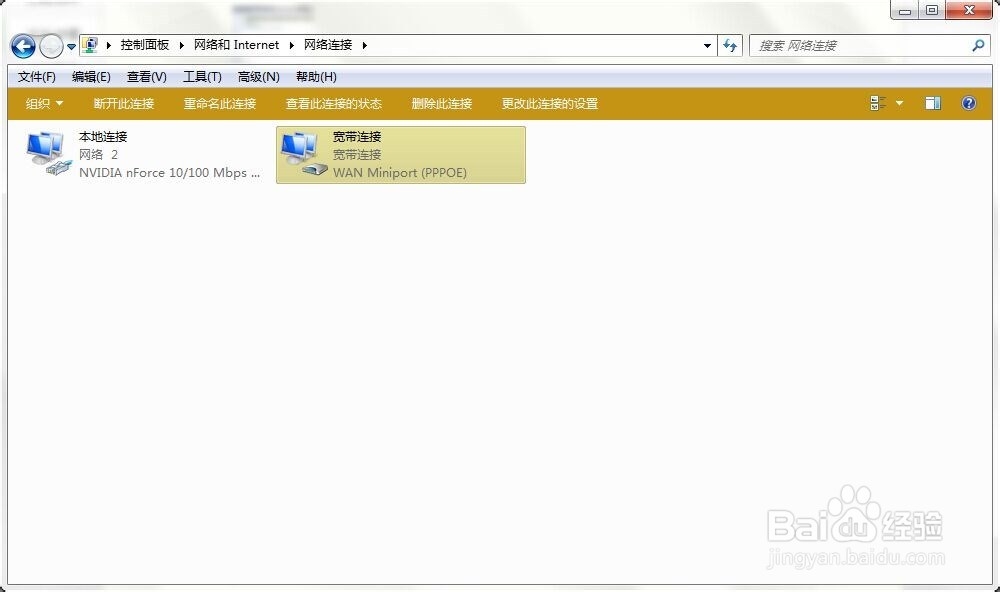Open the view options dropdown arrow
The width and height of the screenshot is (1000, 592).
click(x=898, y=103)
